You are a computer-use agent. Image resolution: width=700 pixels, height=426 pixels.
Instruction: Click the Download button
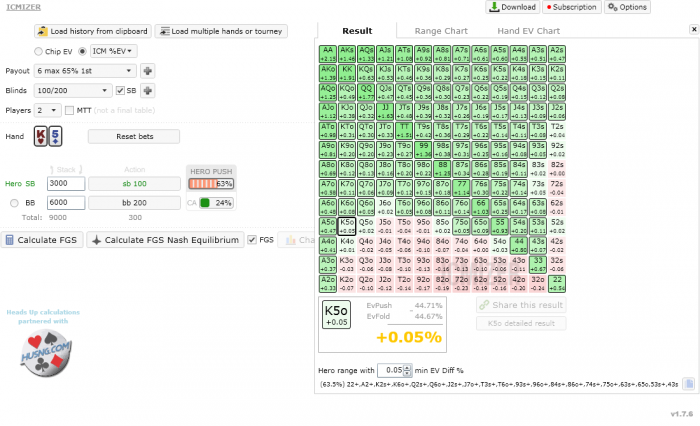click(512, 7)
